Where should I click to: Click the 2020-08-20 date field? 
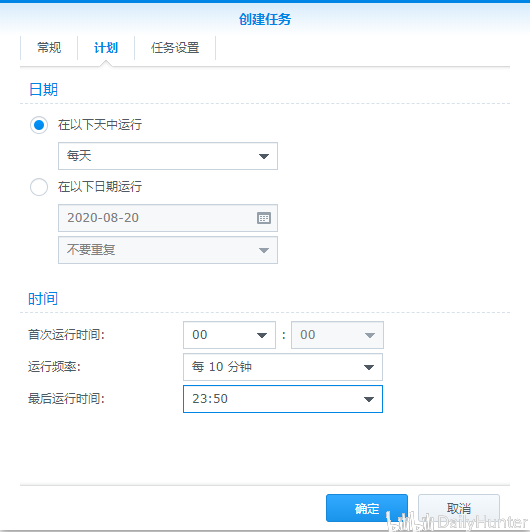click(168, 218)
